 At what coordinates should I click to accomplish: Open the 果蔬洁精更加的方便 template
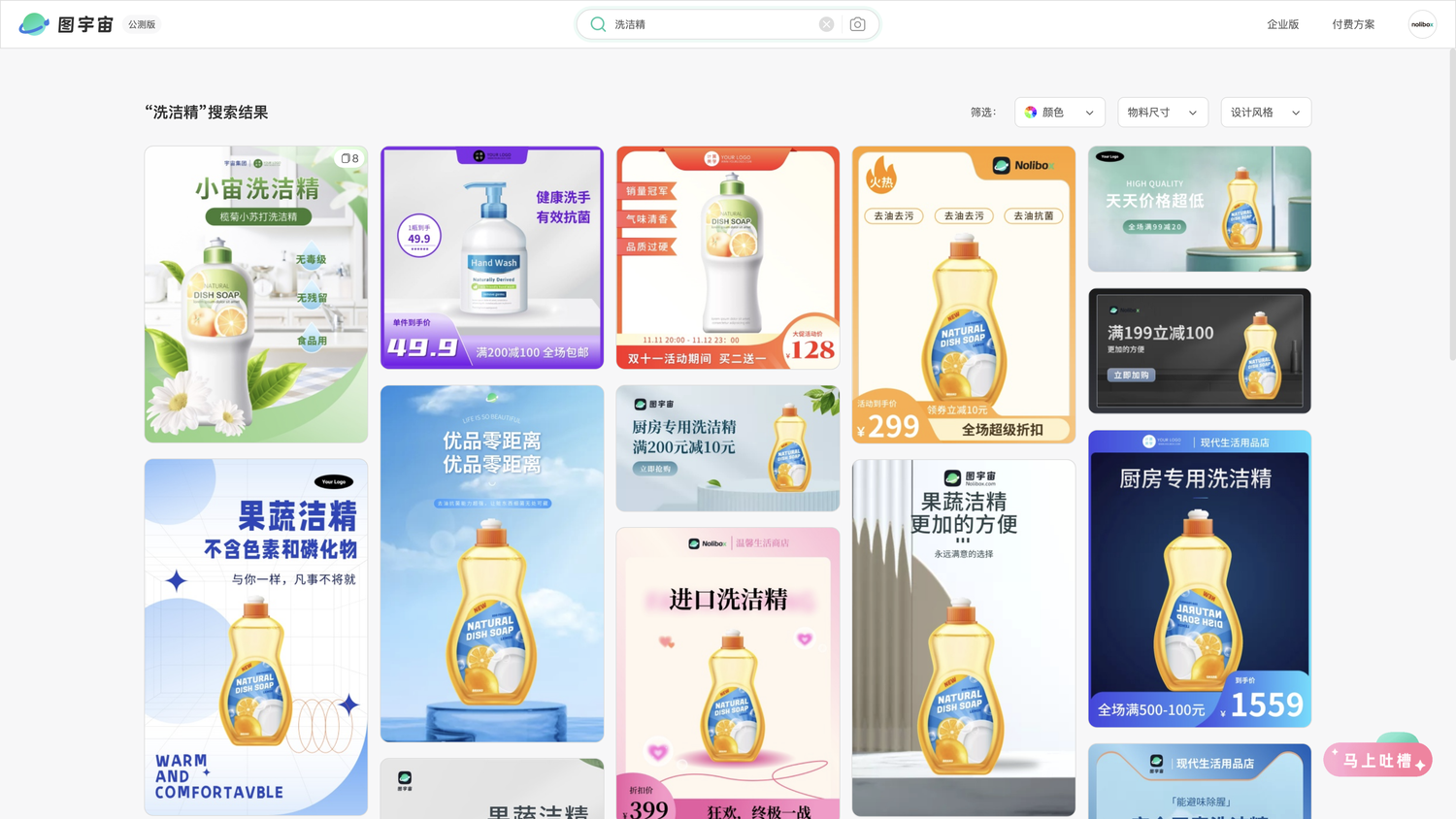pos(964,638)
